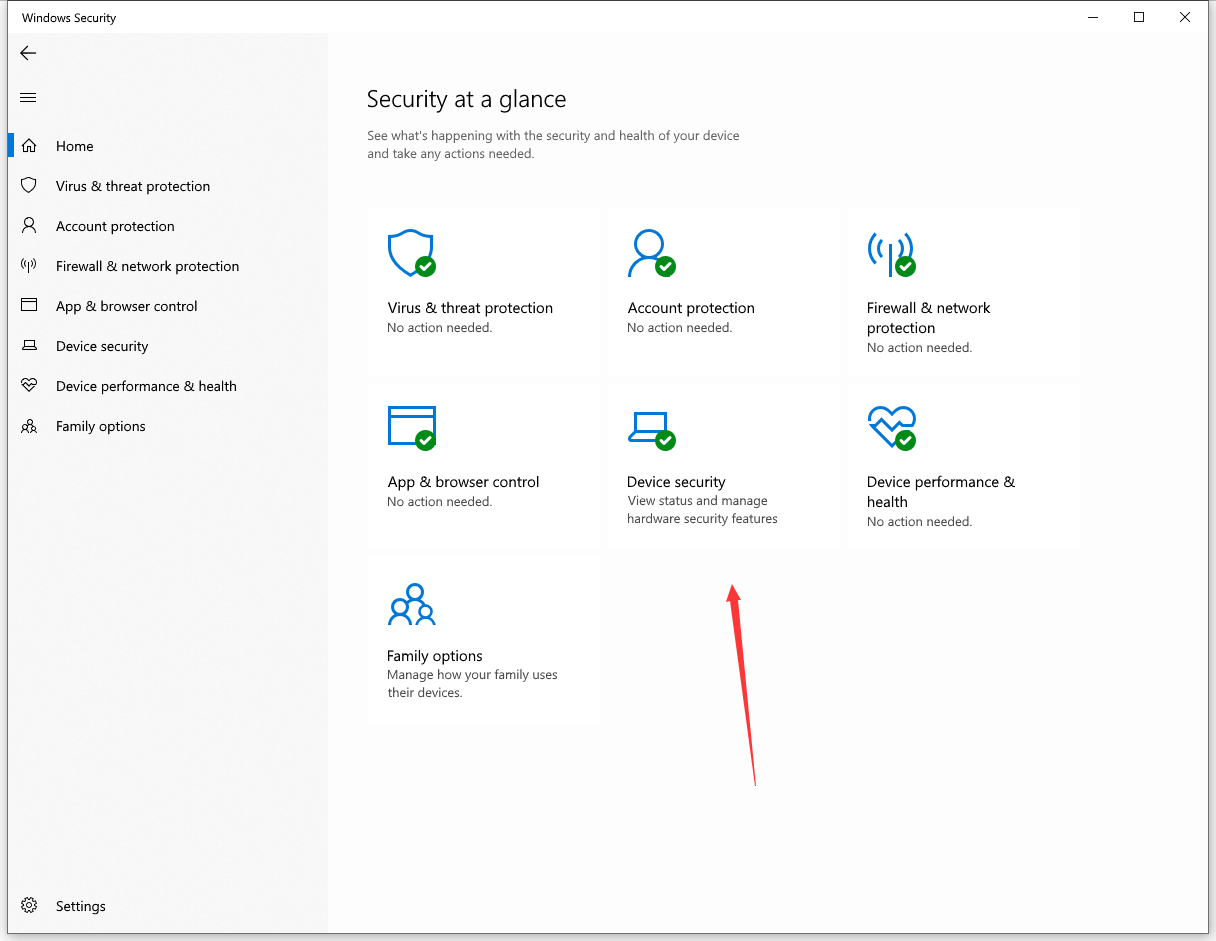Go back using the back arrow

[28, 53]
